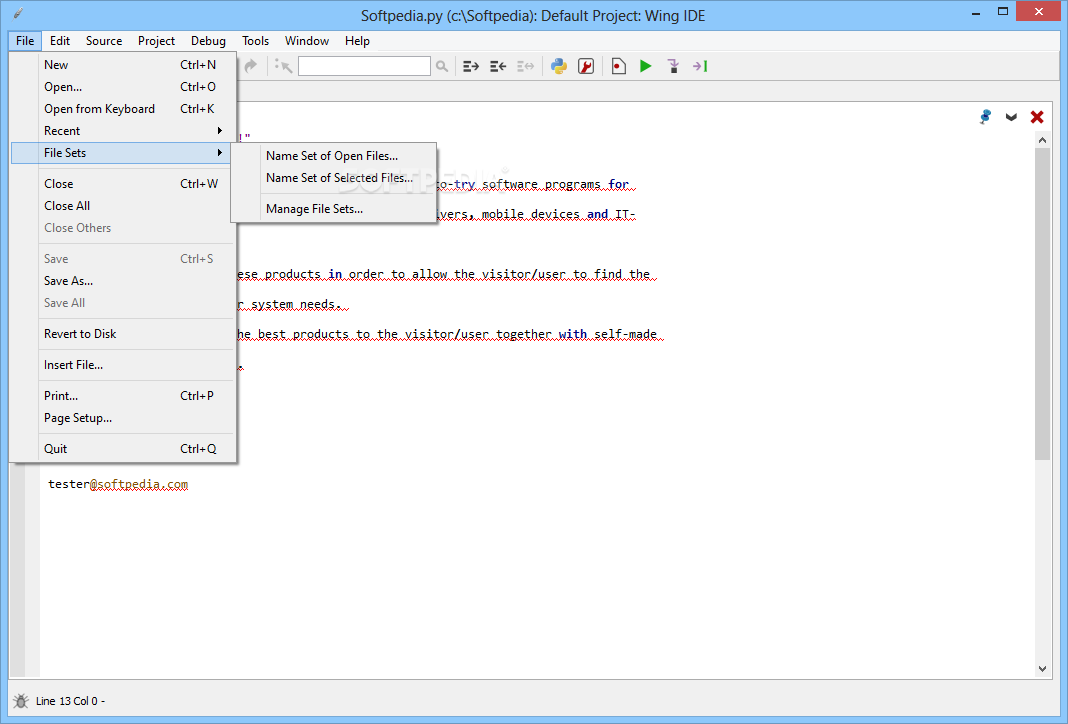Select Insert File... menu entry
This screenshot has height=724, width=1068.
pyautogui.click(x=123, y=365)
